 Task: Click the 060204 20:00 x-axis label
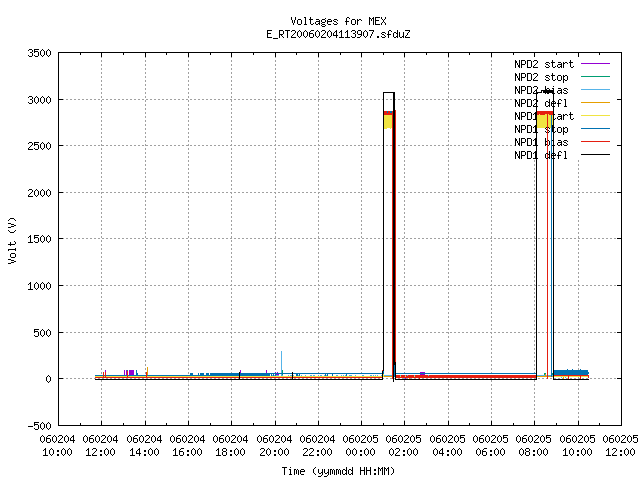274,446
